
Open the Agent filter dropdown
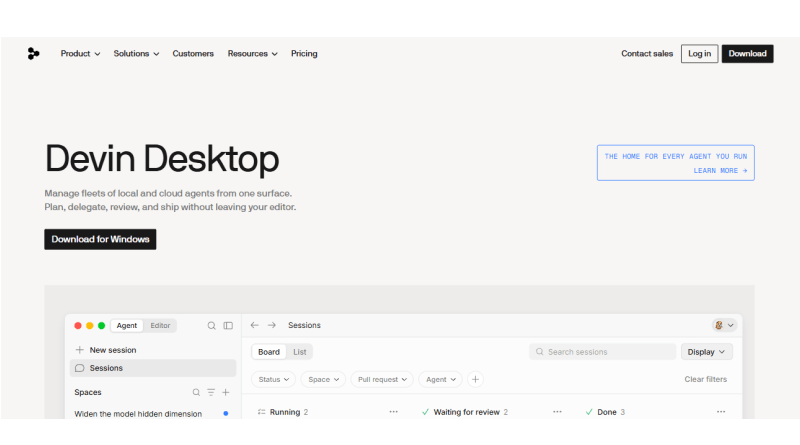pos(441,379)
